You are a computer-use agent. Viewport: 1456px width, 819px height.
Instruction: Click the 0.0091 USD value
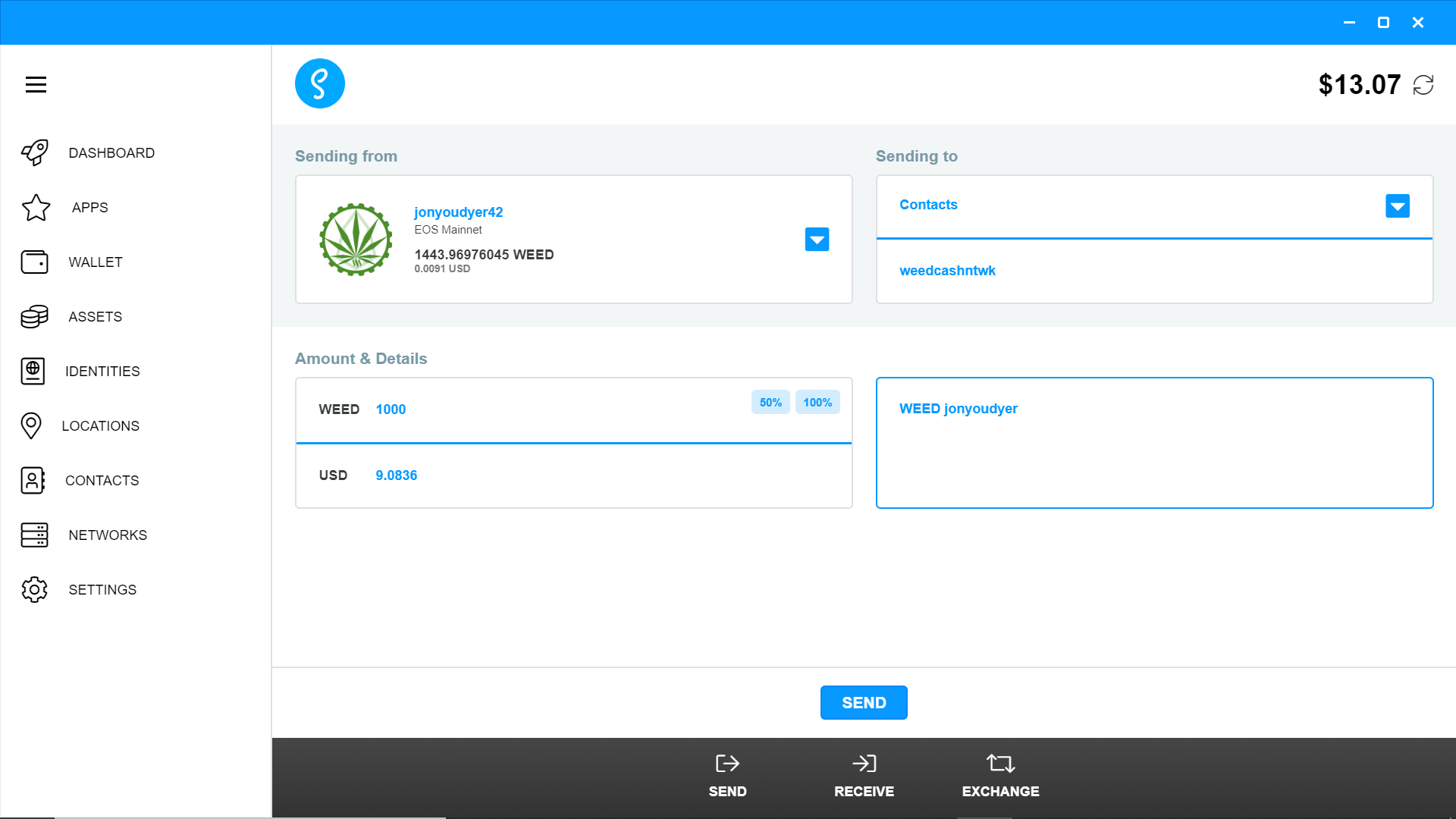[x=442, y=268]
